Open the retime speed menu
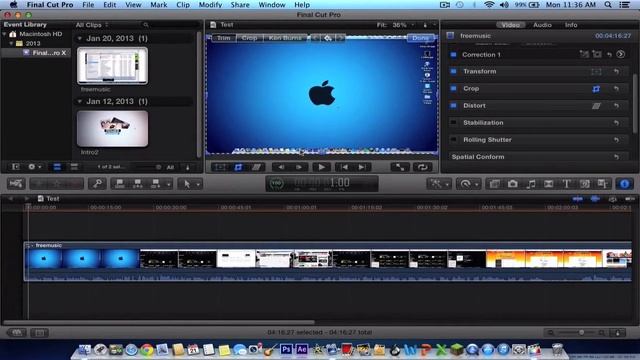Image resolution: width=640 pixels, height=360 pixels. 468,184
